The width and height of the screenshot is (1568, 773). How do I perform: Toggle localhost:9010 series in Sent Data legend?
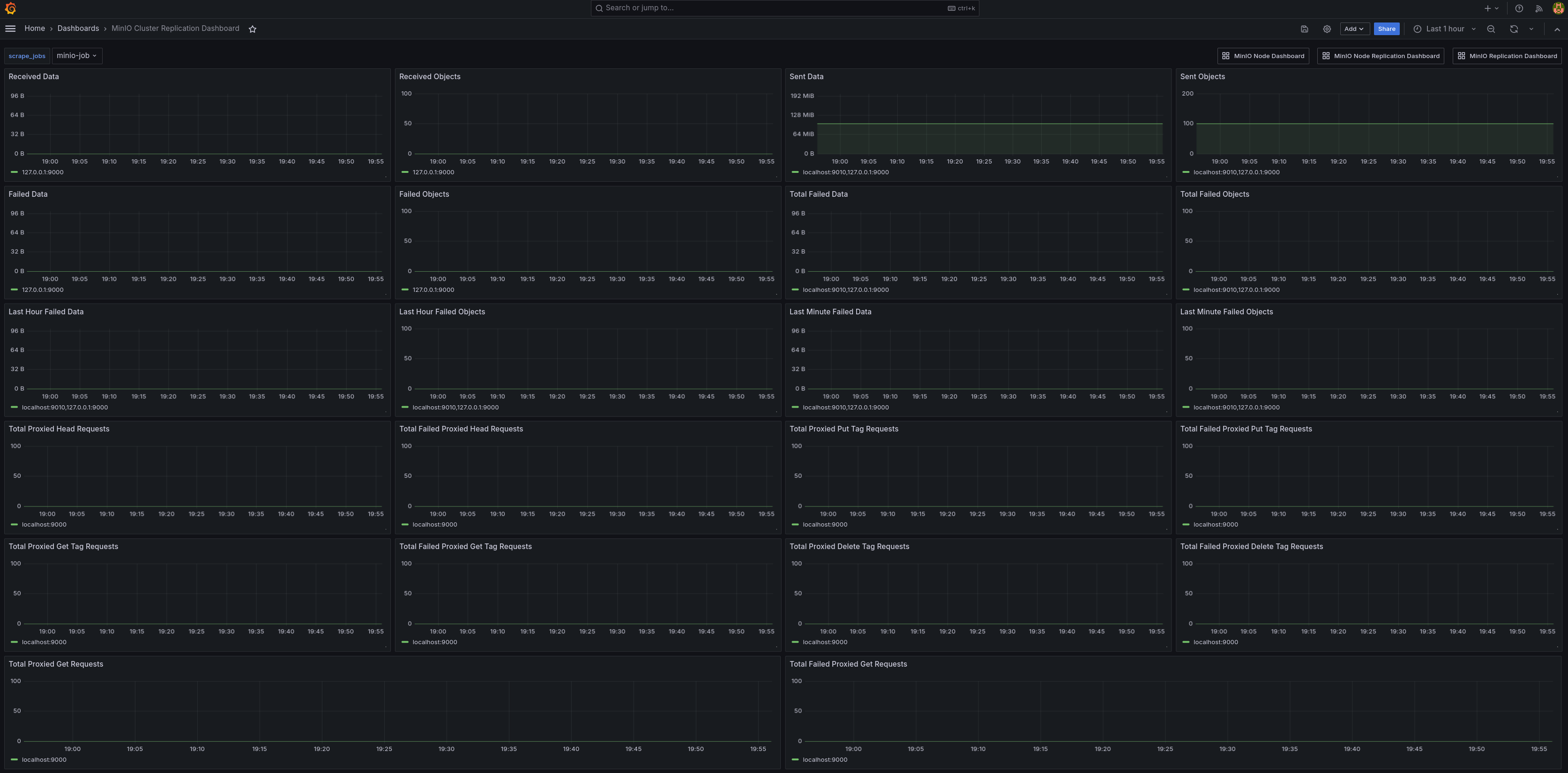(x=845, y=172)
